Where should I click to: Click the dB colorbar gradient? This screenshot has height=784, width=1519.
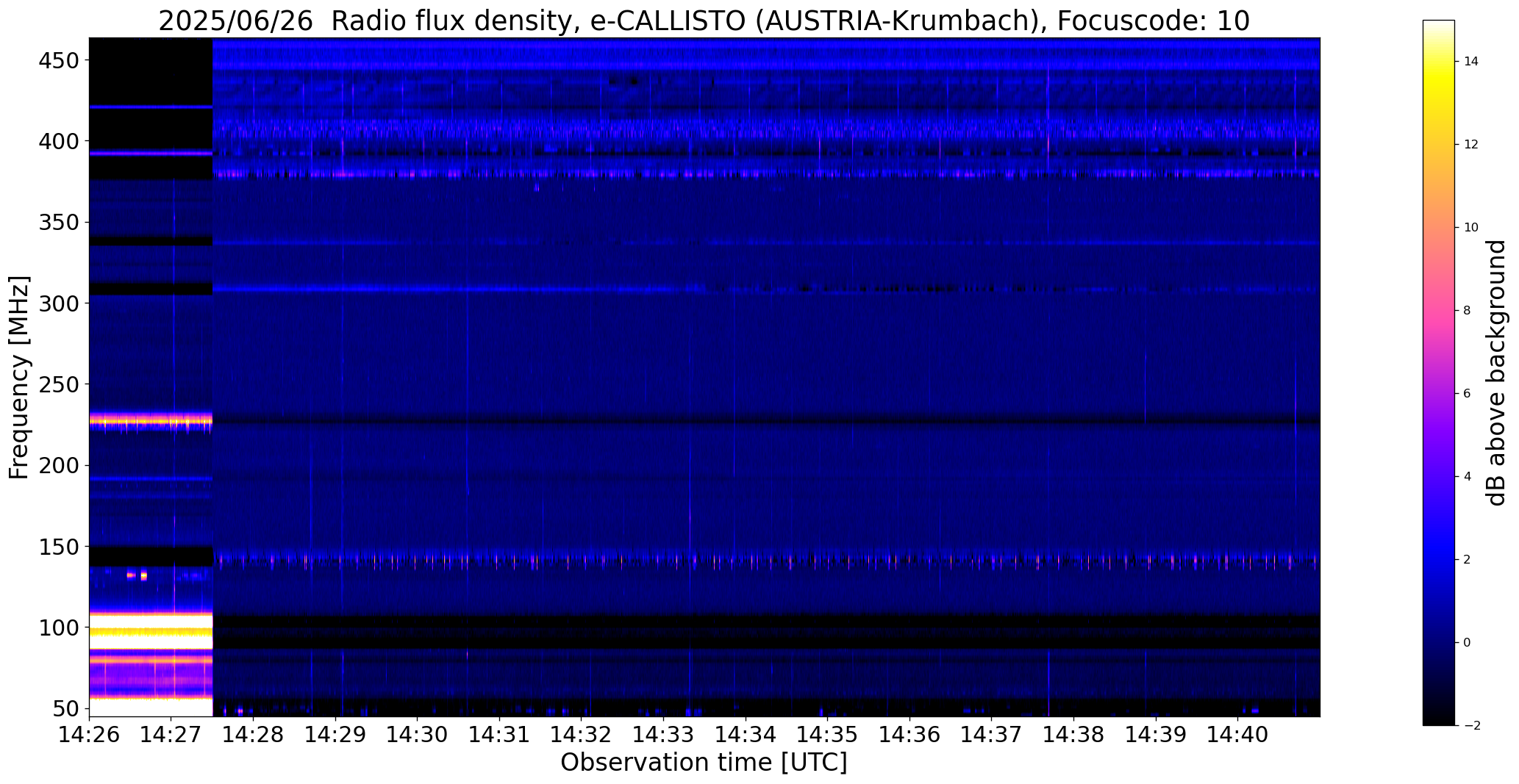click(x=1439, y=373)
